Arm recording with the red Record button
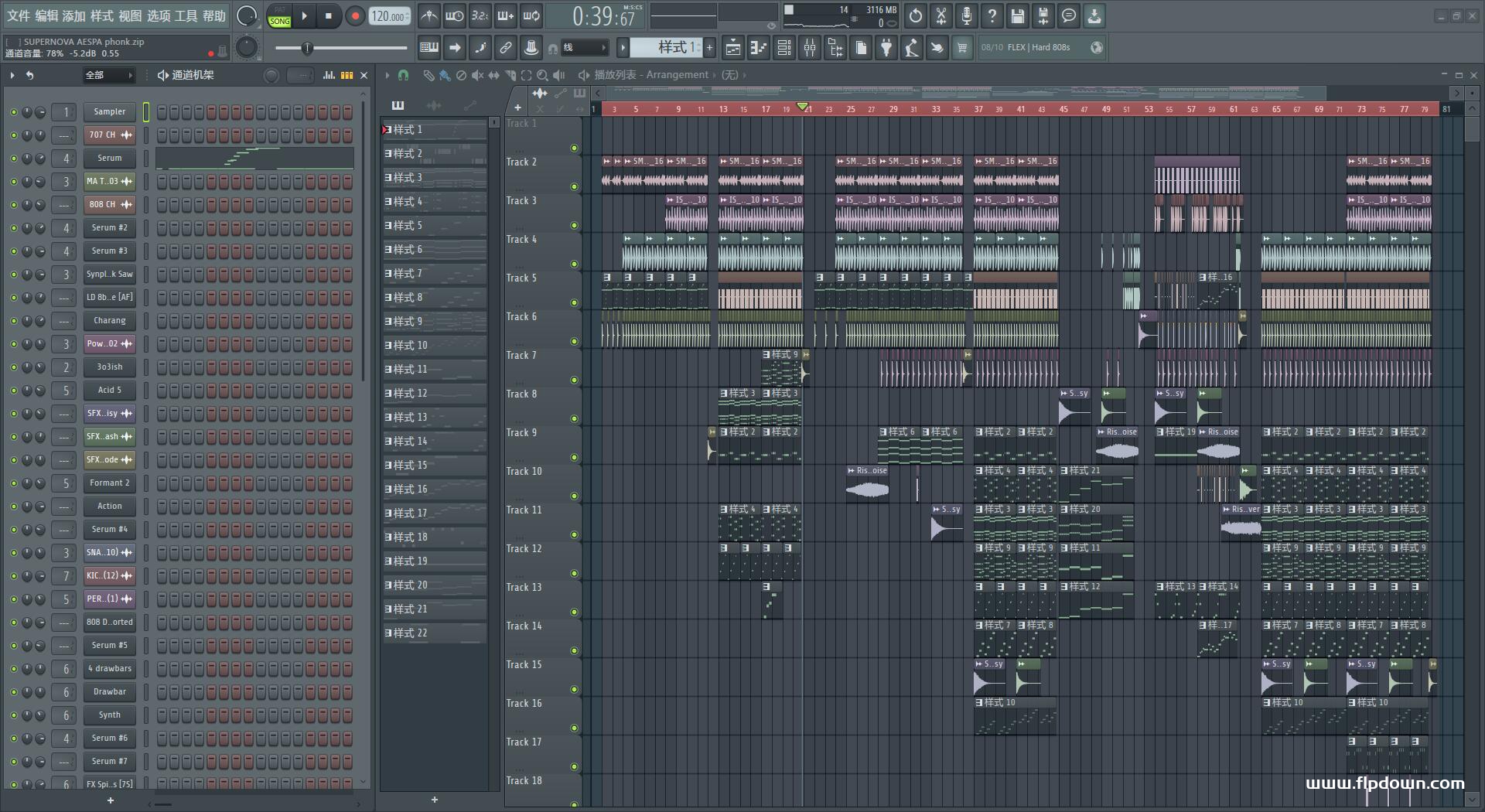The image size is (1485, 812). point(355,15)
